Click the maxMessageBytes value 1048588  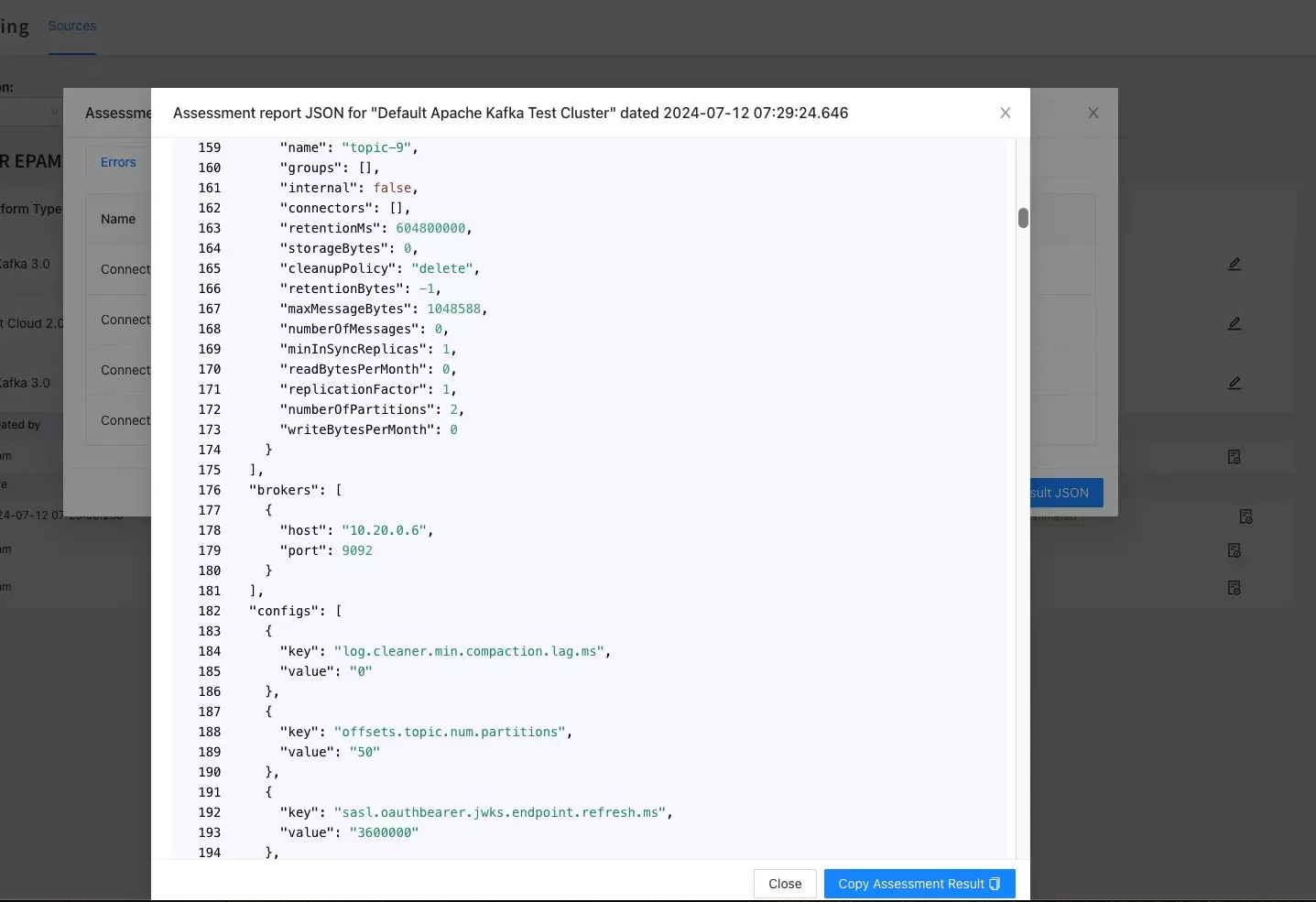point(453,309)
